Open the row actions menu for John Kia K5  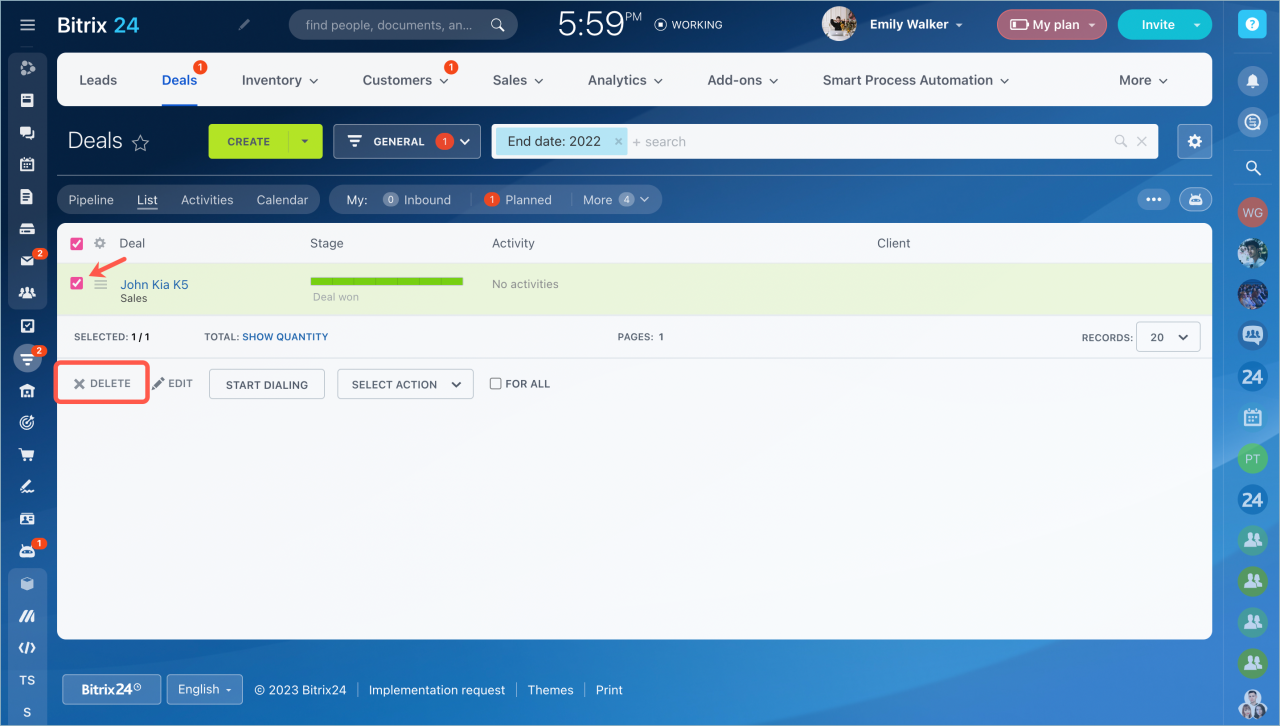click(100, 285)
